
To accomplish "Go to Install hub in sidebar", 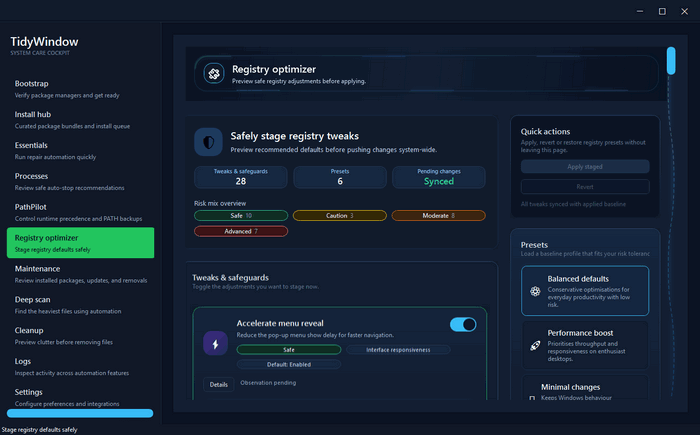I will click(x=80, y=120).
